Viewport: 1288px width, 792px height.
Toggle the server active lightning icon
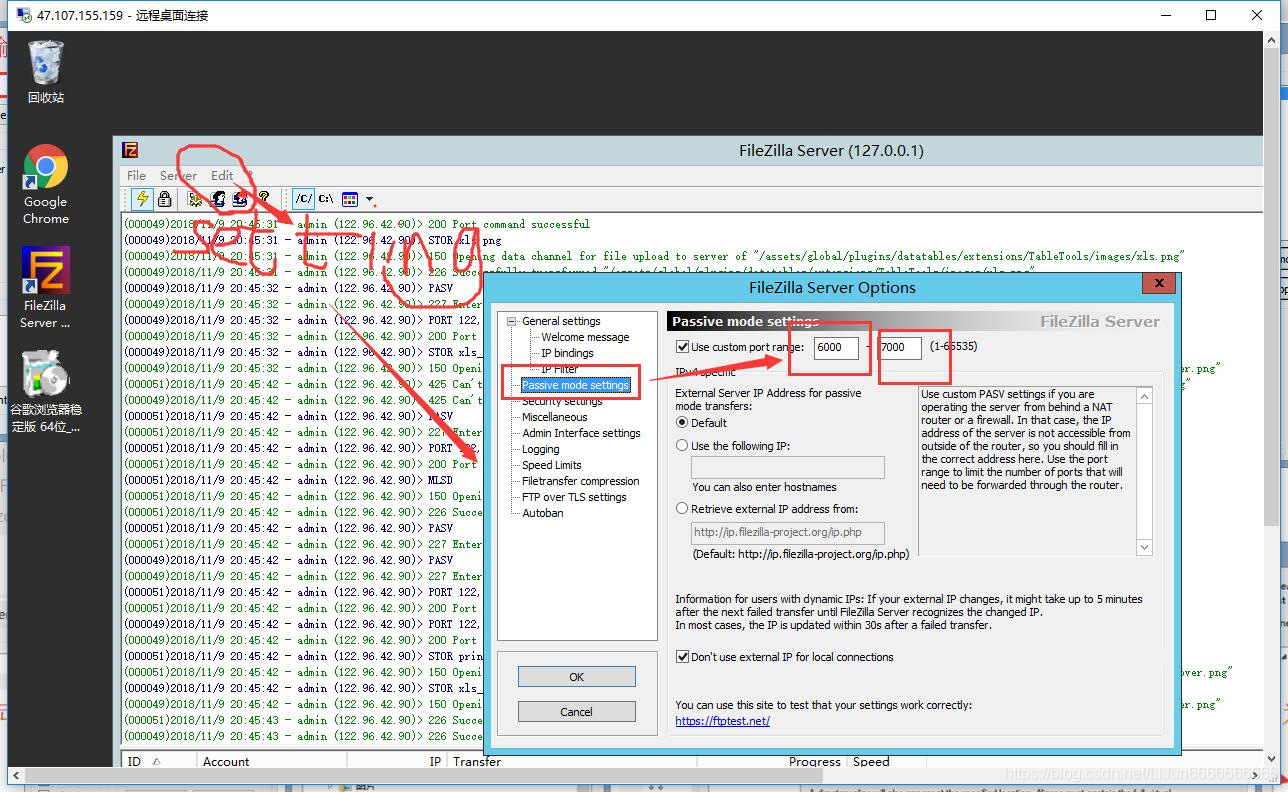click(142, 199)
